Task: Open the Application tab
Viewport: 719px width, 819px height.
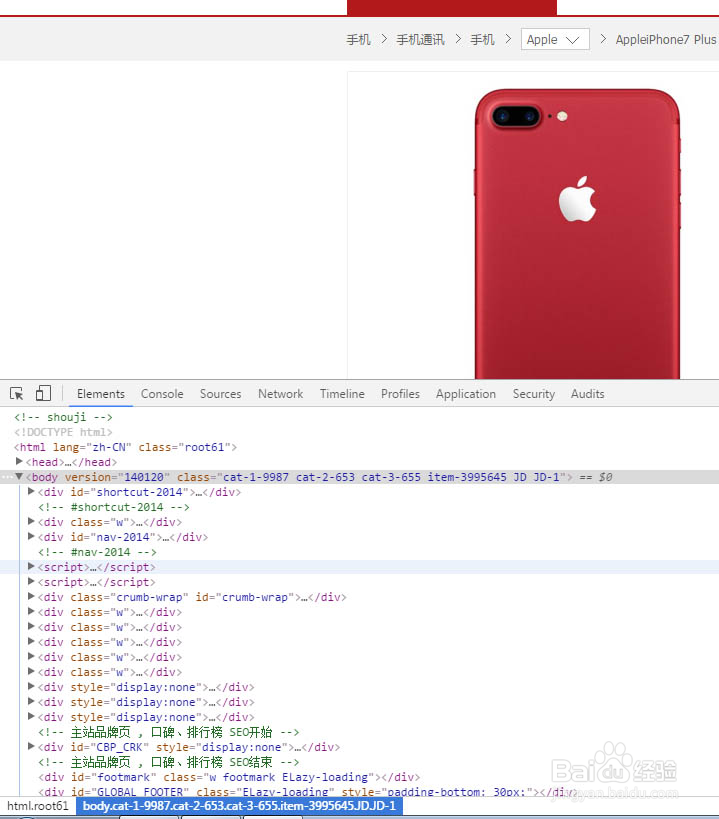Action: (x=466, y=394)
